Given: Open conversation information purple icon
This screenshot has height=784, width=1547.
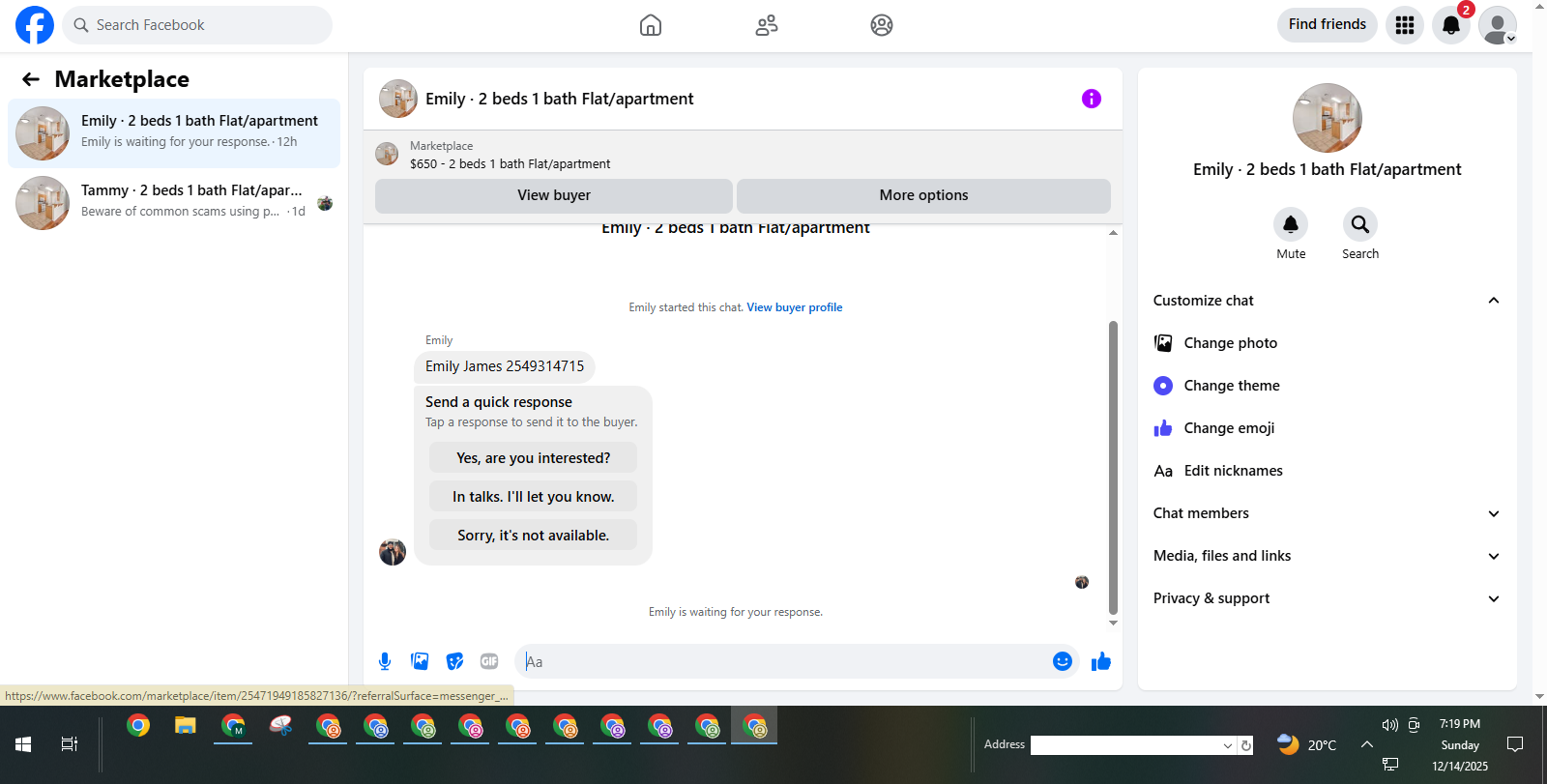Looking at the screenshot, I should click(x=1092, y=99).
